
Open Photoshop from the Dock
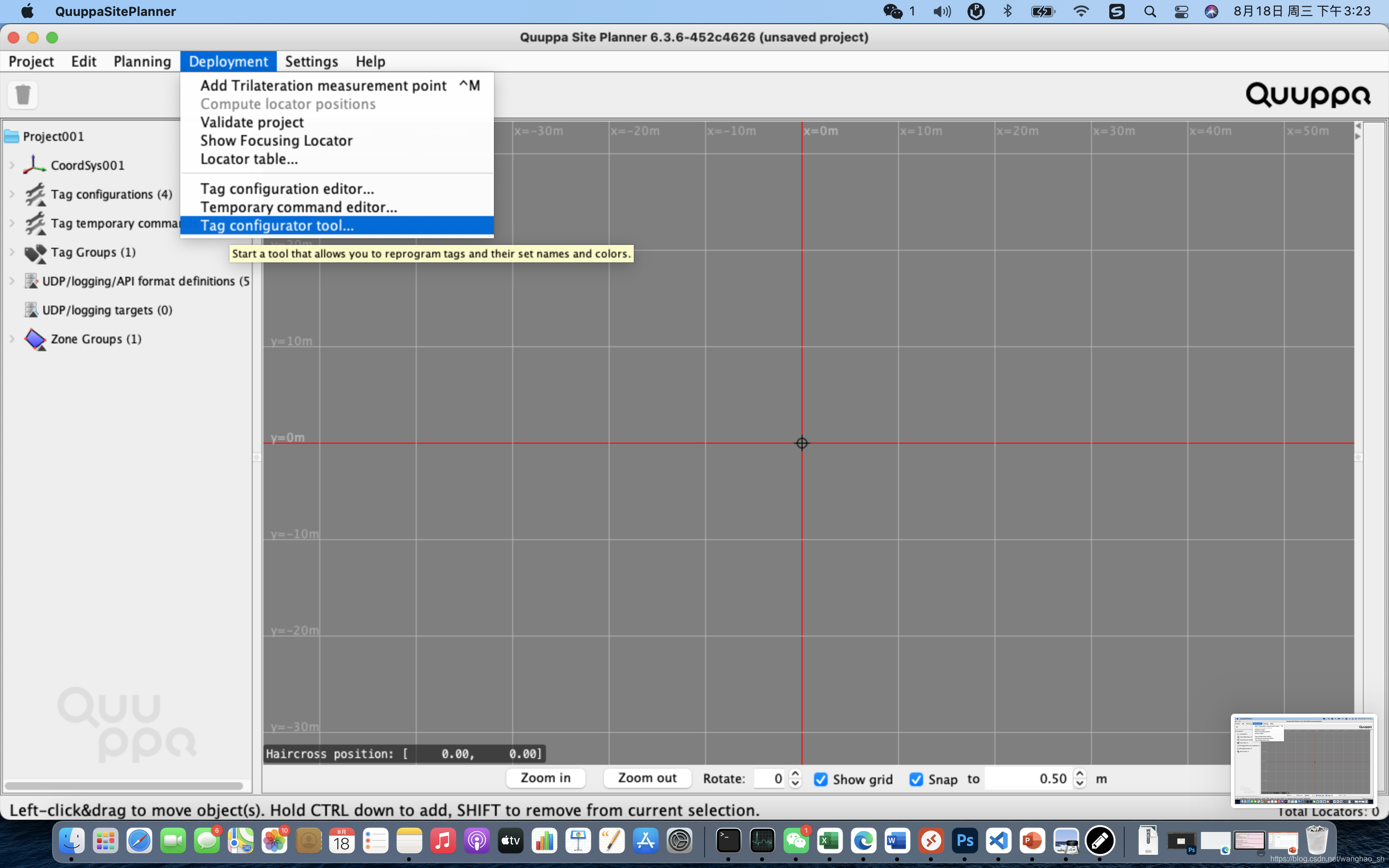click(965, 841)
